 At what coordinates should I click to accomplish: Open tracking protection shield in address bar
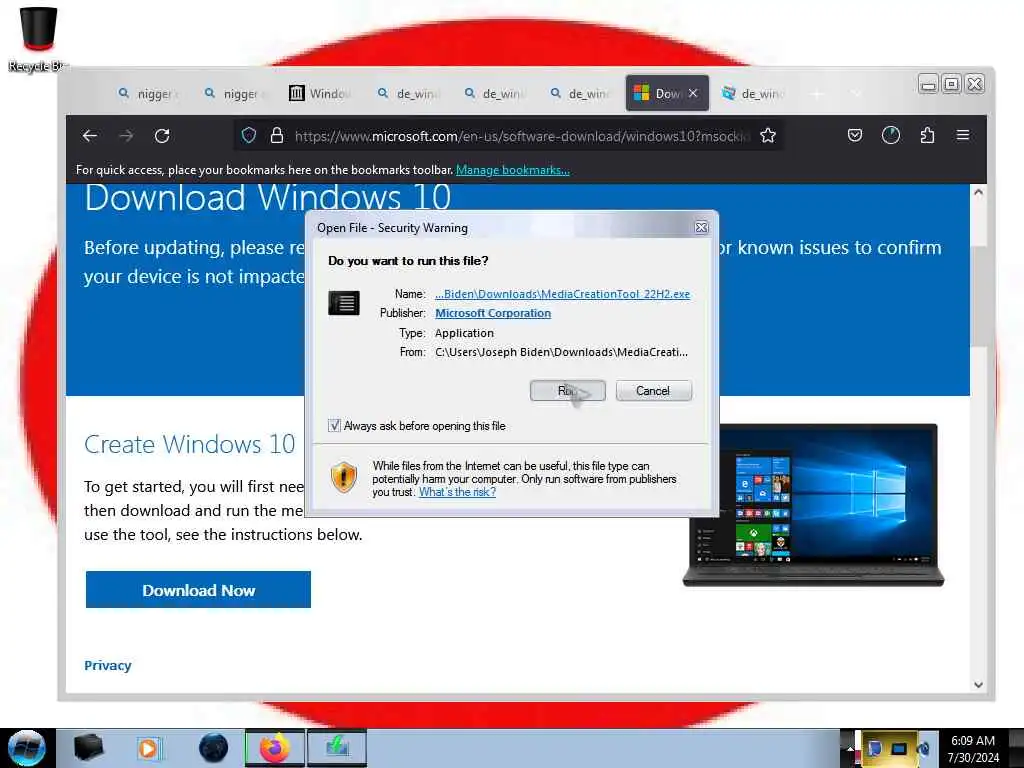(x=249, y=135)
